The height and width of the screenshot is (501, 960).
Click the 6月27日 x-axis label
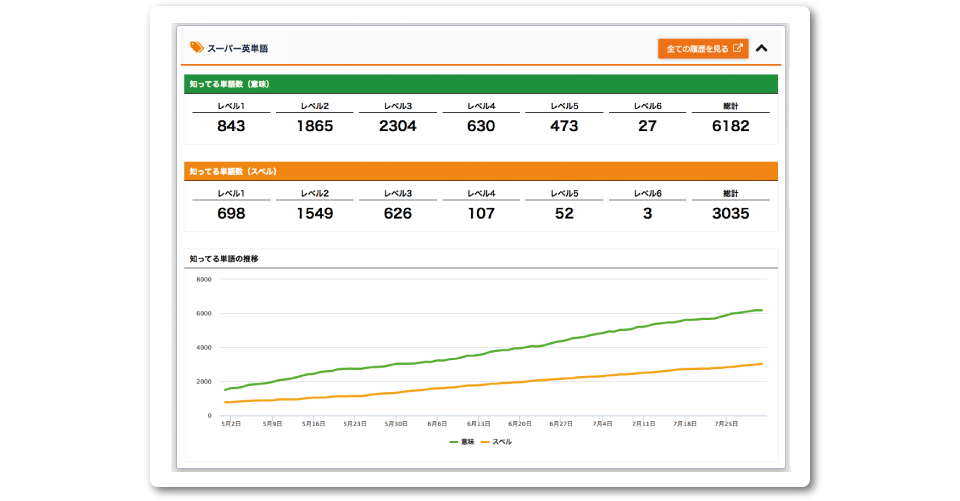(x=561, y=424)
